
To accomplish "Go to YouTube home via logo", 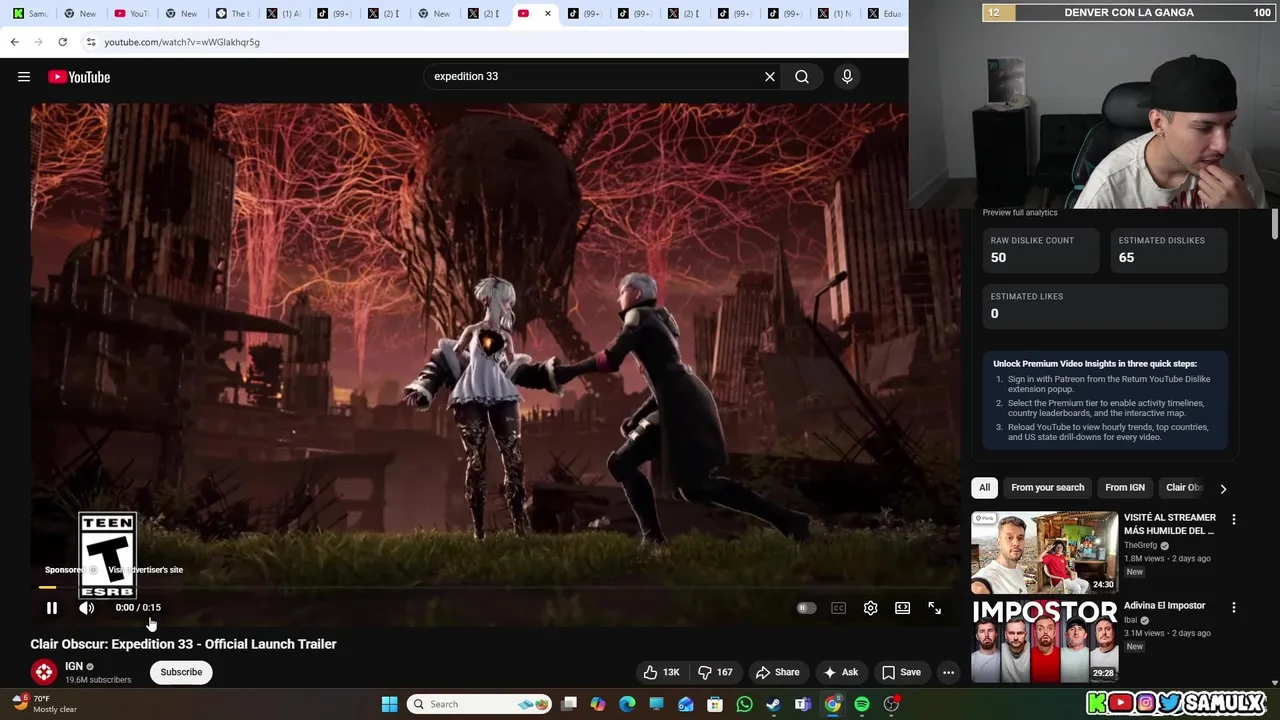I will pyautogui.click(x=79, y=77).
